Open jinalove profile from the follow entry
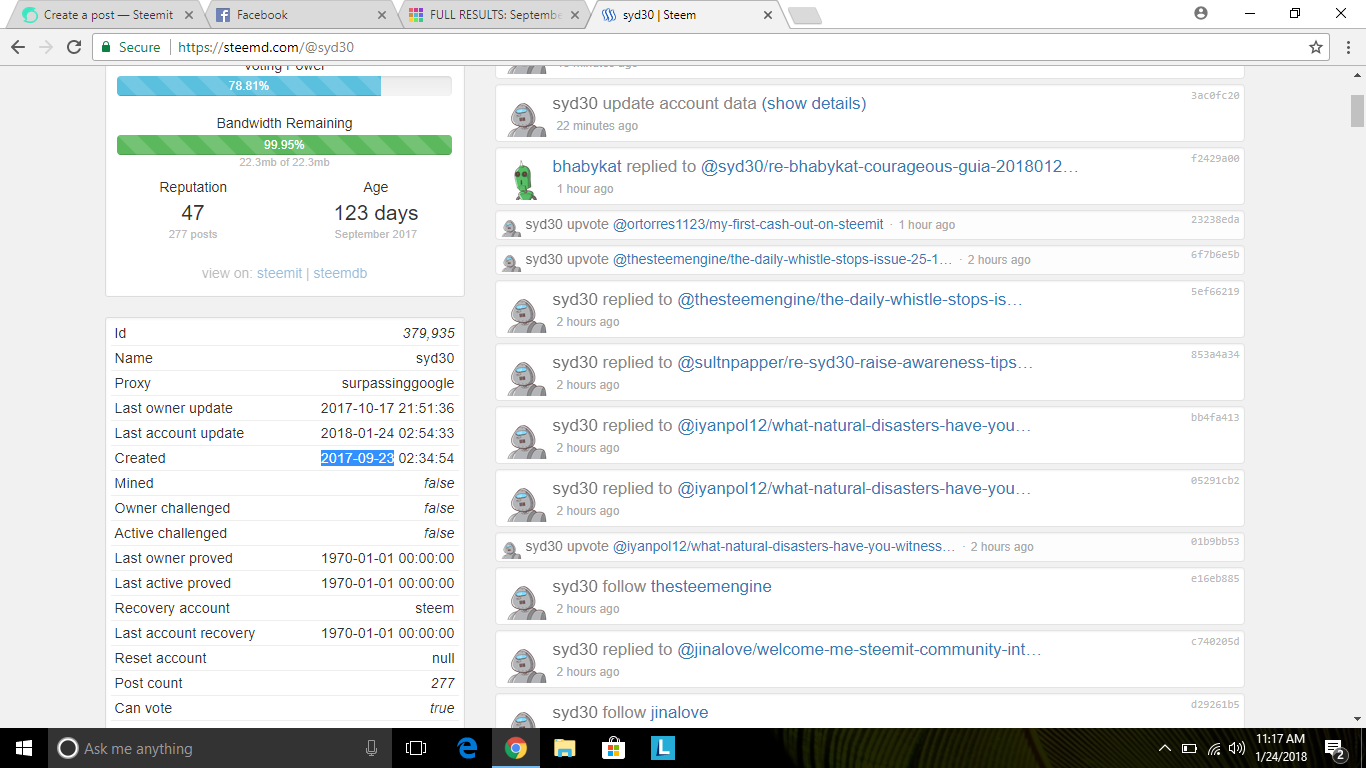The image size is (1366, 768). [679, 712]
